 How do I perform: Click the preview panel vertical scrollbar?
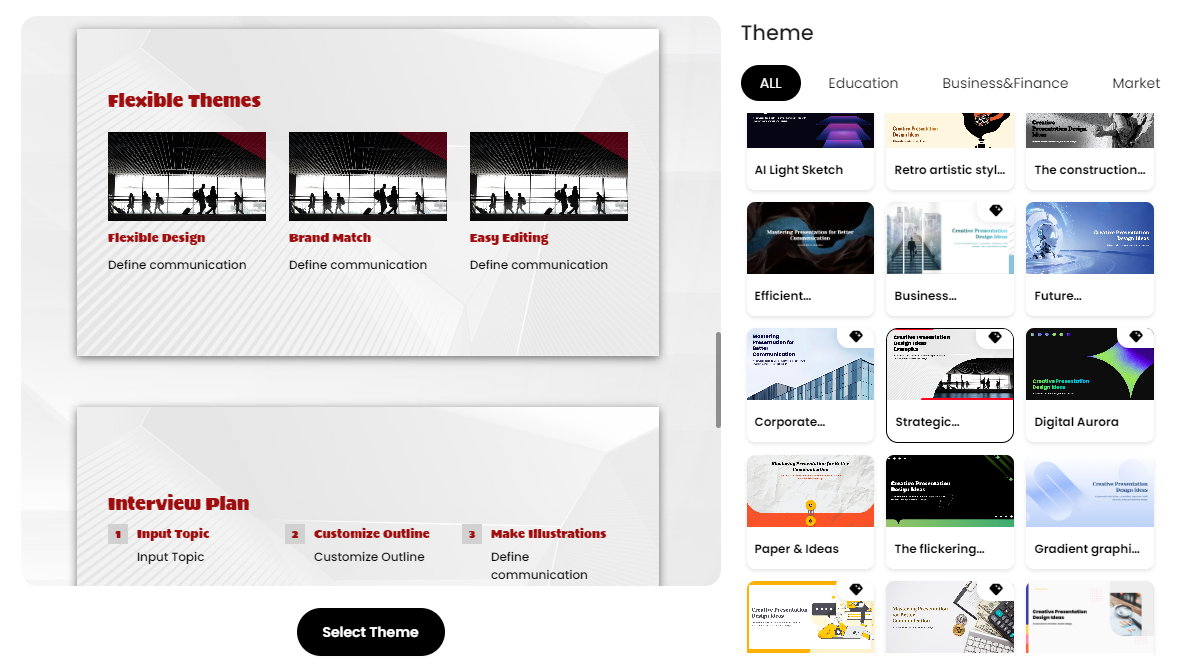(718, 380)
